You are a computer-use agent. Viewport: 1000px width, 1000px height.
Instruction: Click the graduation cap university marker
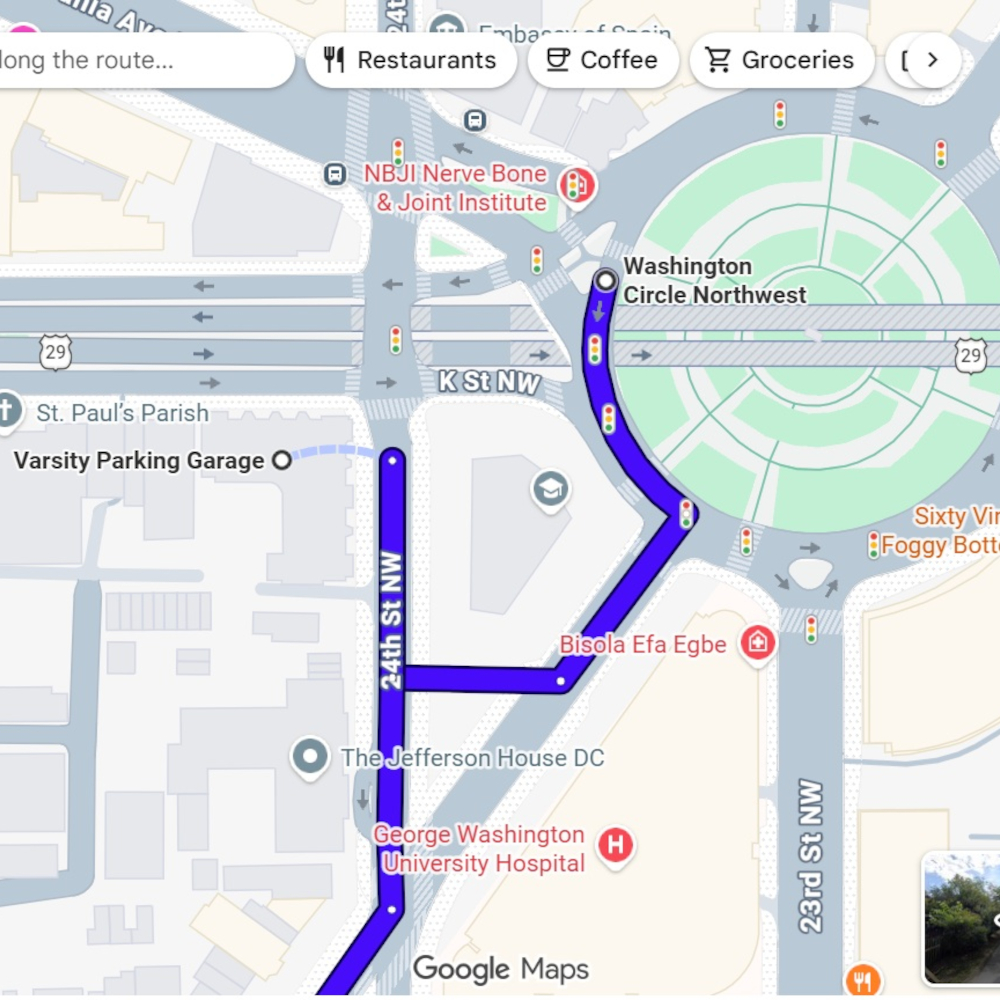tap(550, 489)
